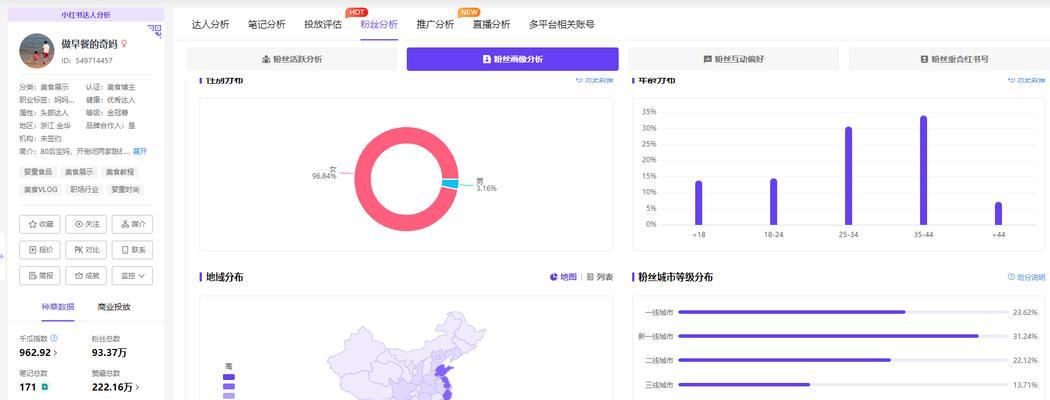This screenshot has width=1050, height=400.
Task: Click the 23.62% city percentage
Action: coord(1025,312)
